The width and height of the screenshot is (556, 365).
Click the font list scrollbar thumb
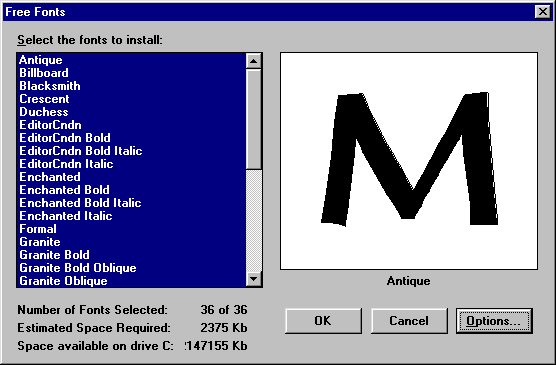click(254, 119)
